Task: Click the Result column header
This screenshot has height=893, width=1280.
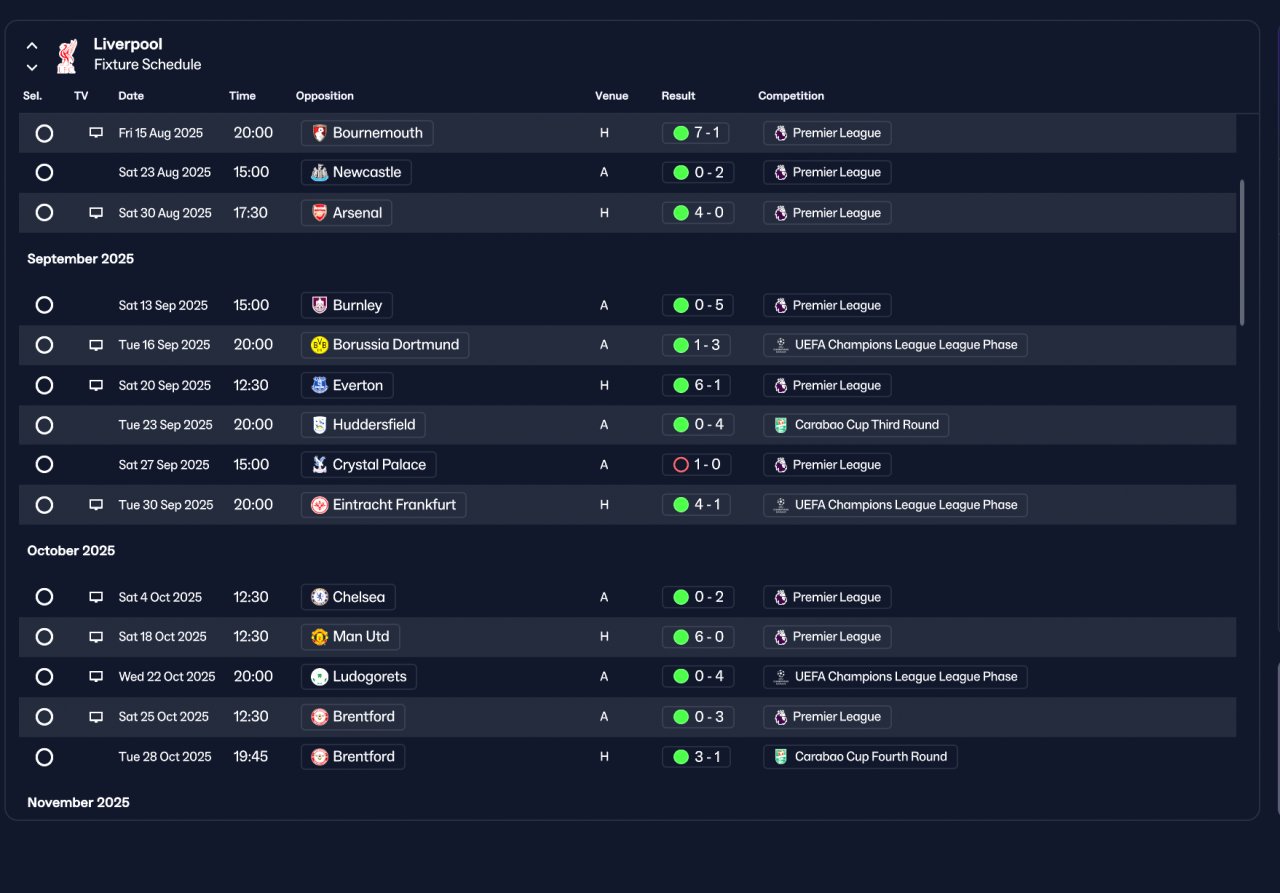Action: point(678,96)
